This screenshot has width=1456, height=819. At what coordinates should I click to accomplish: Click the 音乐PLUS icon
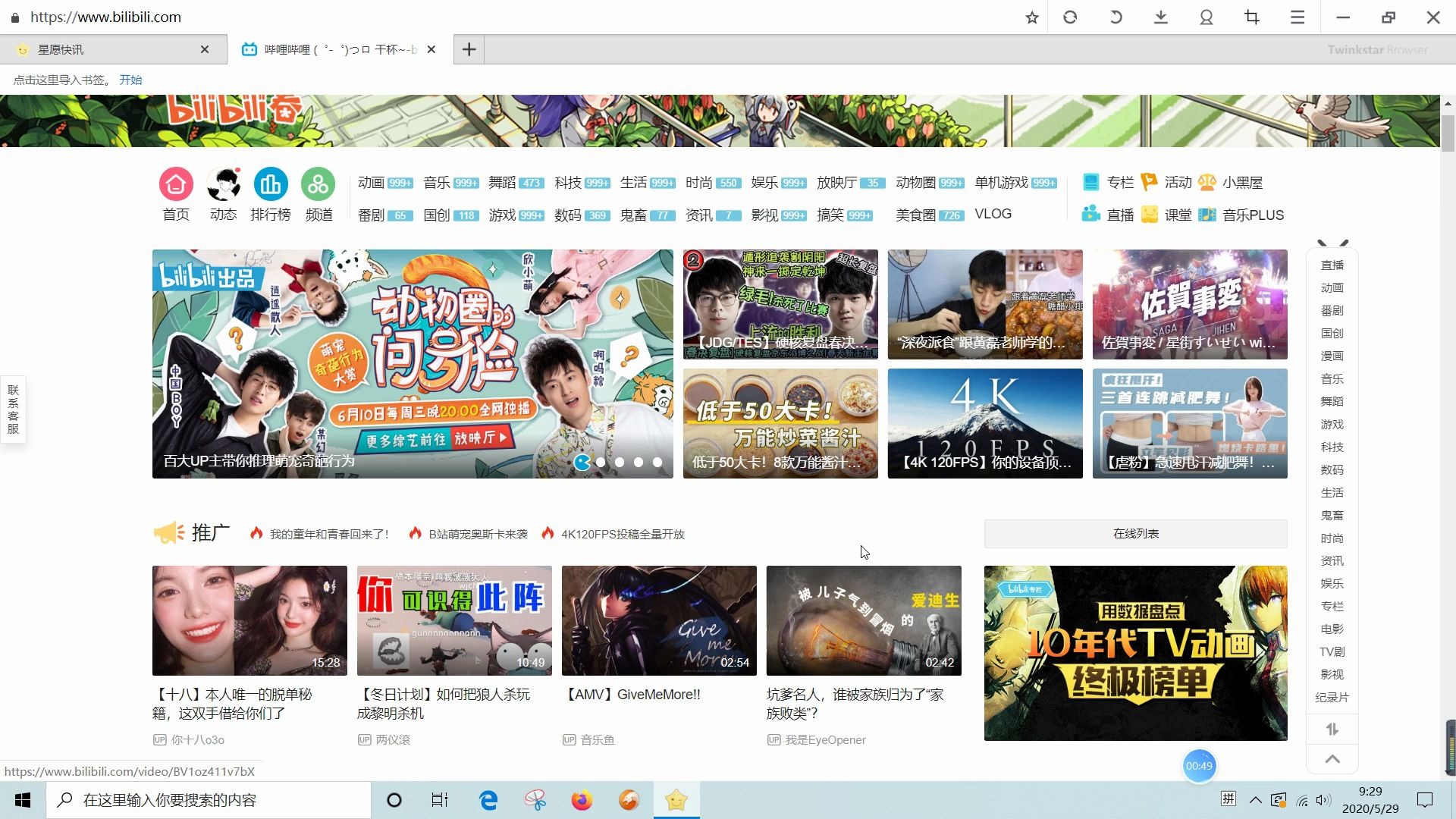click(x=1207, y=215)
